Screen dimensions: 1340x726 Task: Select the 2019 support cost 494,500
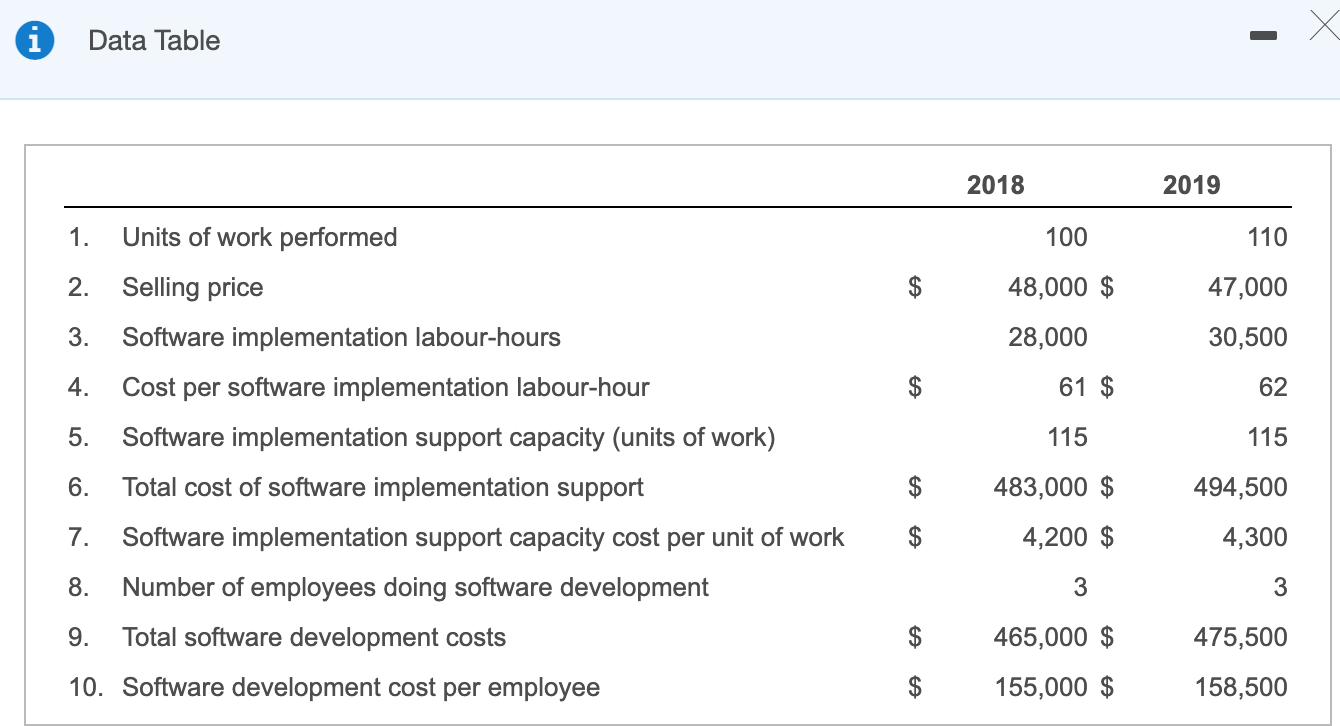[x=1241, y=487]
